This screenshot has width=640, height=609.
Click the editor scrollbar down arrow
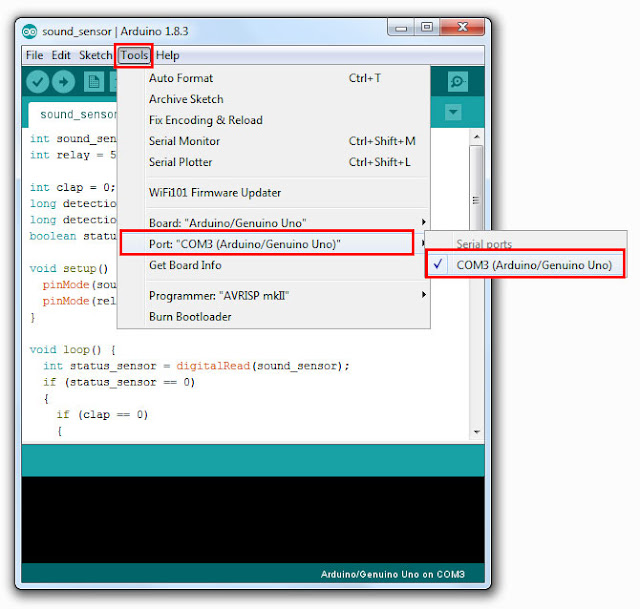[x=476, y=432]
